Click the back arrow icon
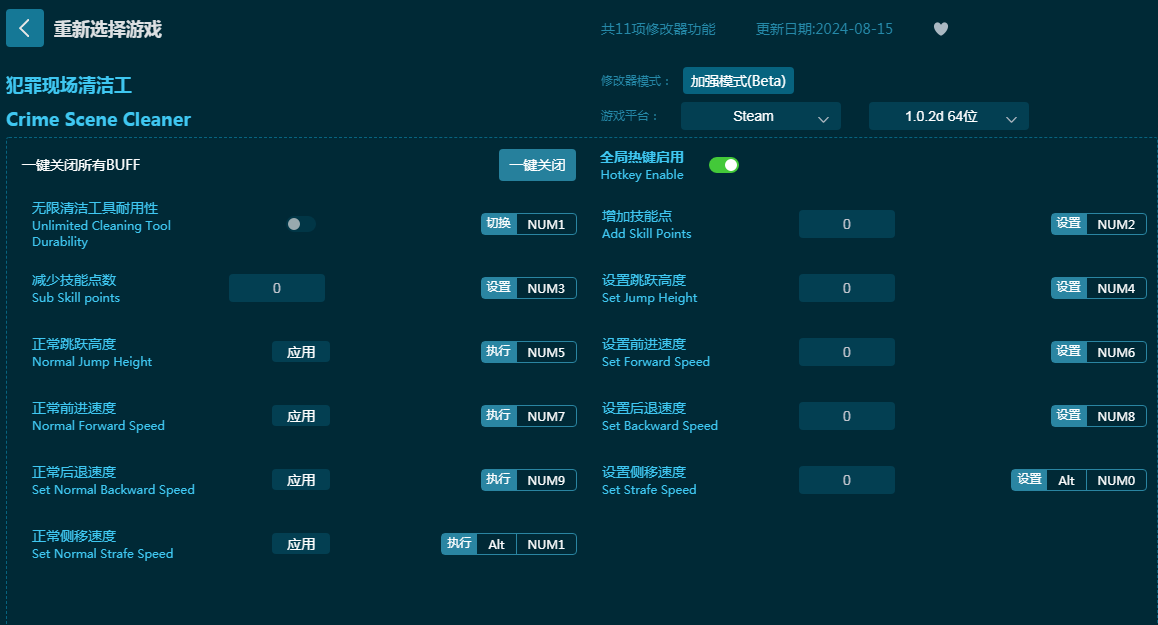Viewport: 1158px width, 625px height. pyautogui.click(x=25, y=28)
